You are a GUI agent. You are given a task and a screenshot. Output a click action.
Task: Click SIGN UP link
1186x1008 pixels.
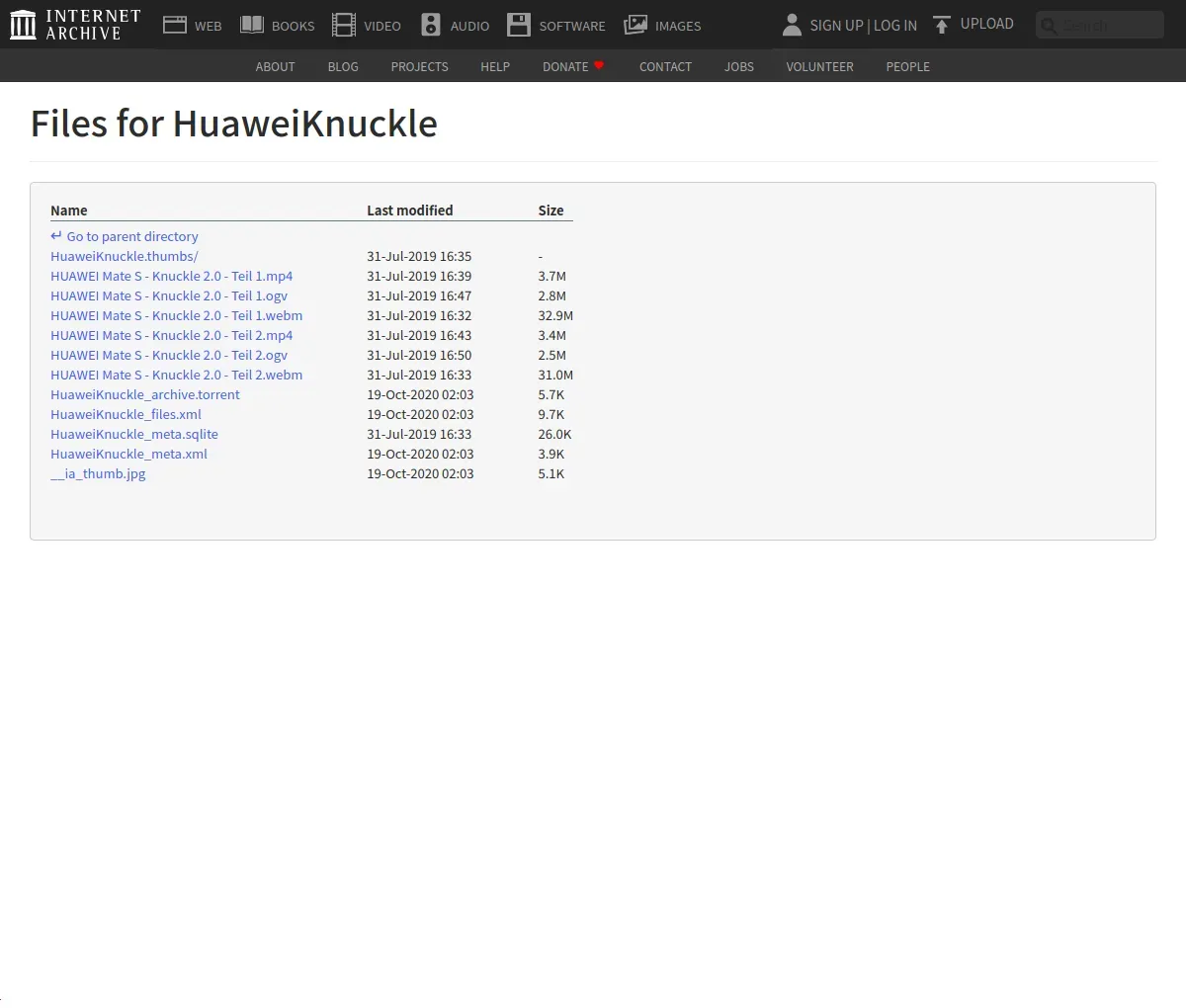coord(837,26)
